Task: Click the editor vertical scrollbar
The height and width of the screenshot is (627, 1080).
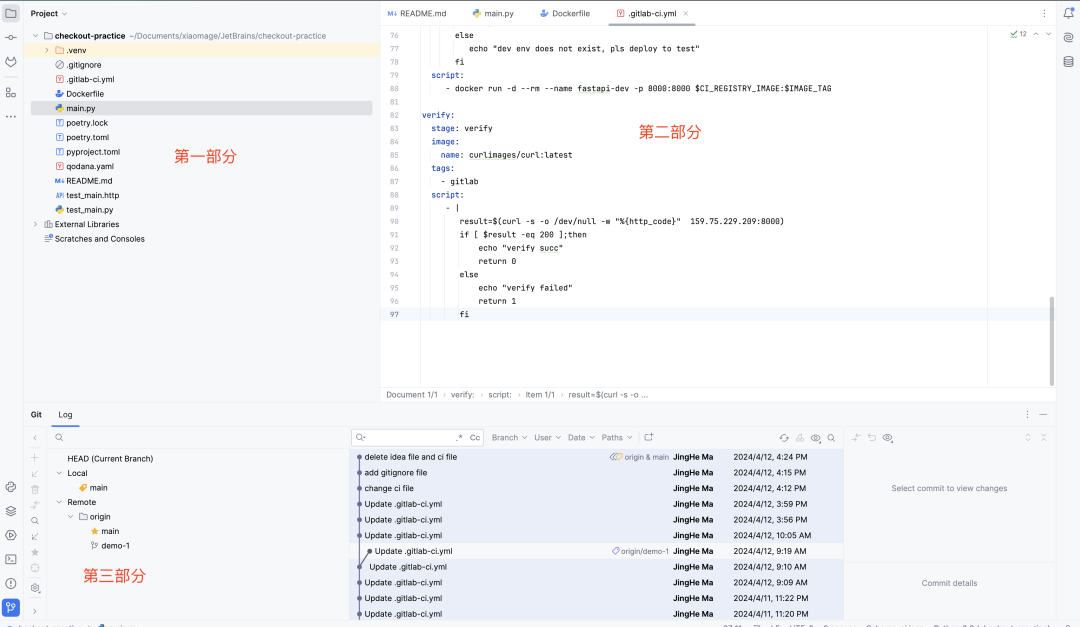Action: tap(1052, 341)
